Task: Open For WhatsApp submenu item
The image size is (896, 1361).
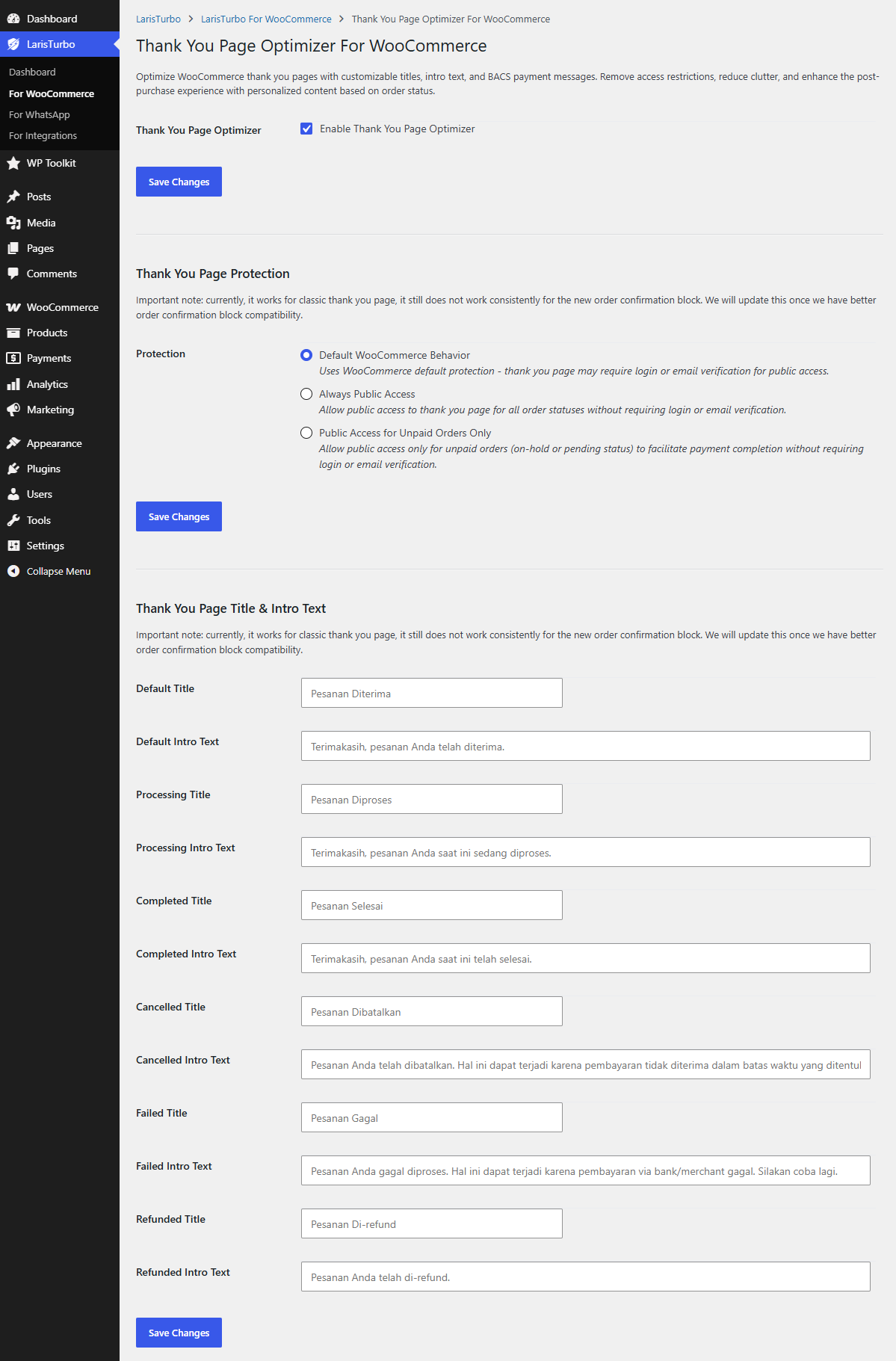Action: tap(40, 114)
